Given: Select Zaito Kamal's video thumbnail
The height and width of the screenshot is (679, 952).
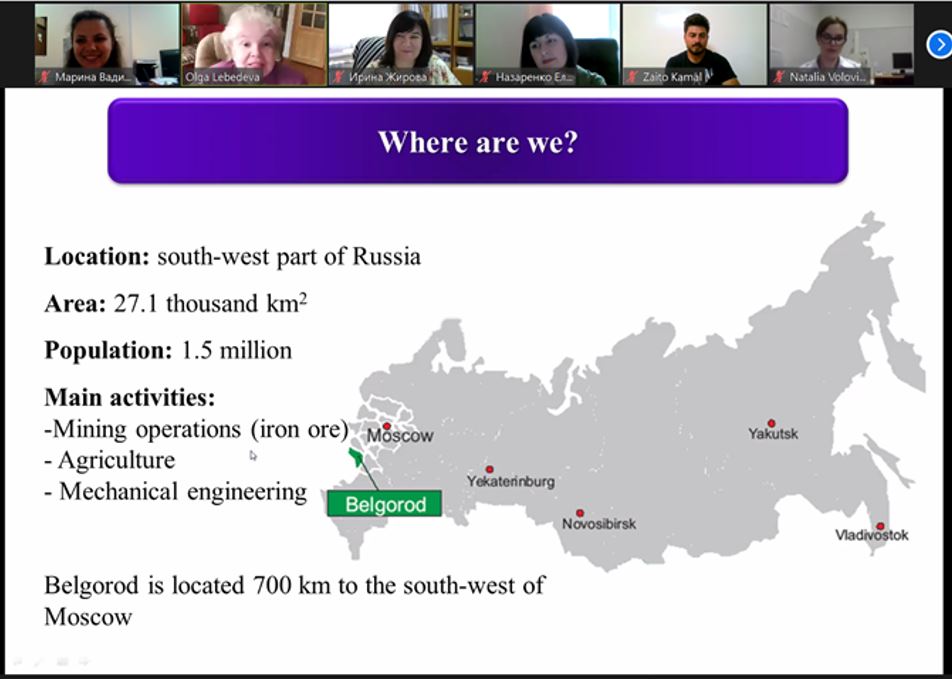Looking at the screenshot, I should [x=695, y=40].
